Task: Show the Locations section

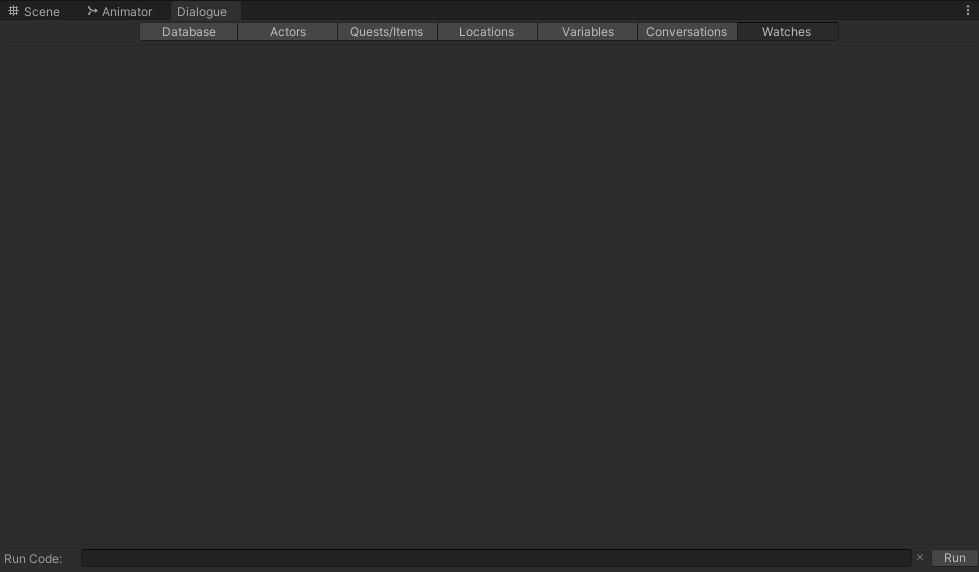Action: (486, 32)
